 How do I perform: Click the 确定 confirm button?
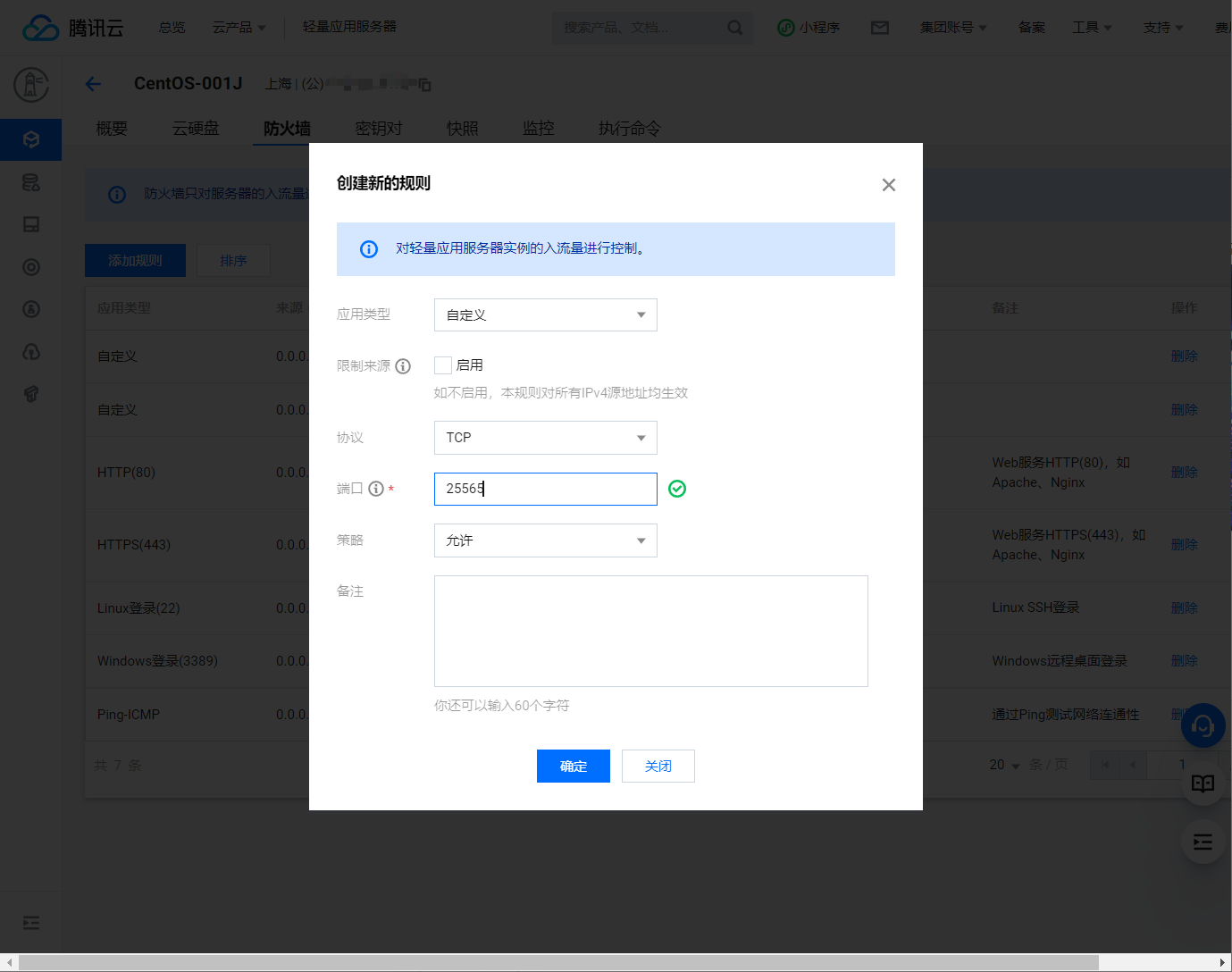(574, 767)
